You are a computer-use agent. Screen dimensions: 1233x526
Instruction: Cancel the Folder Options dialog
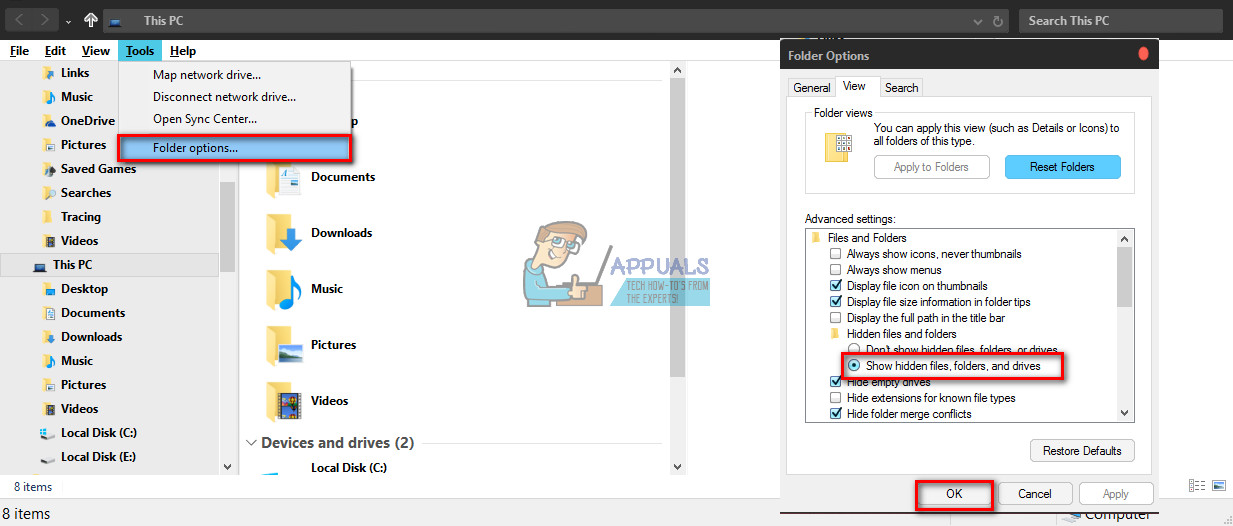[1034, 494]
